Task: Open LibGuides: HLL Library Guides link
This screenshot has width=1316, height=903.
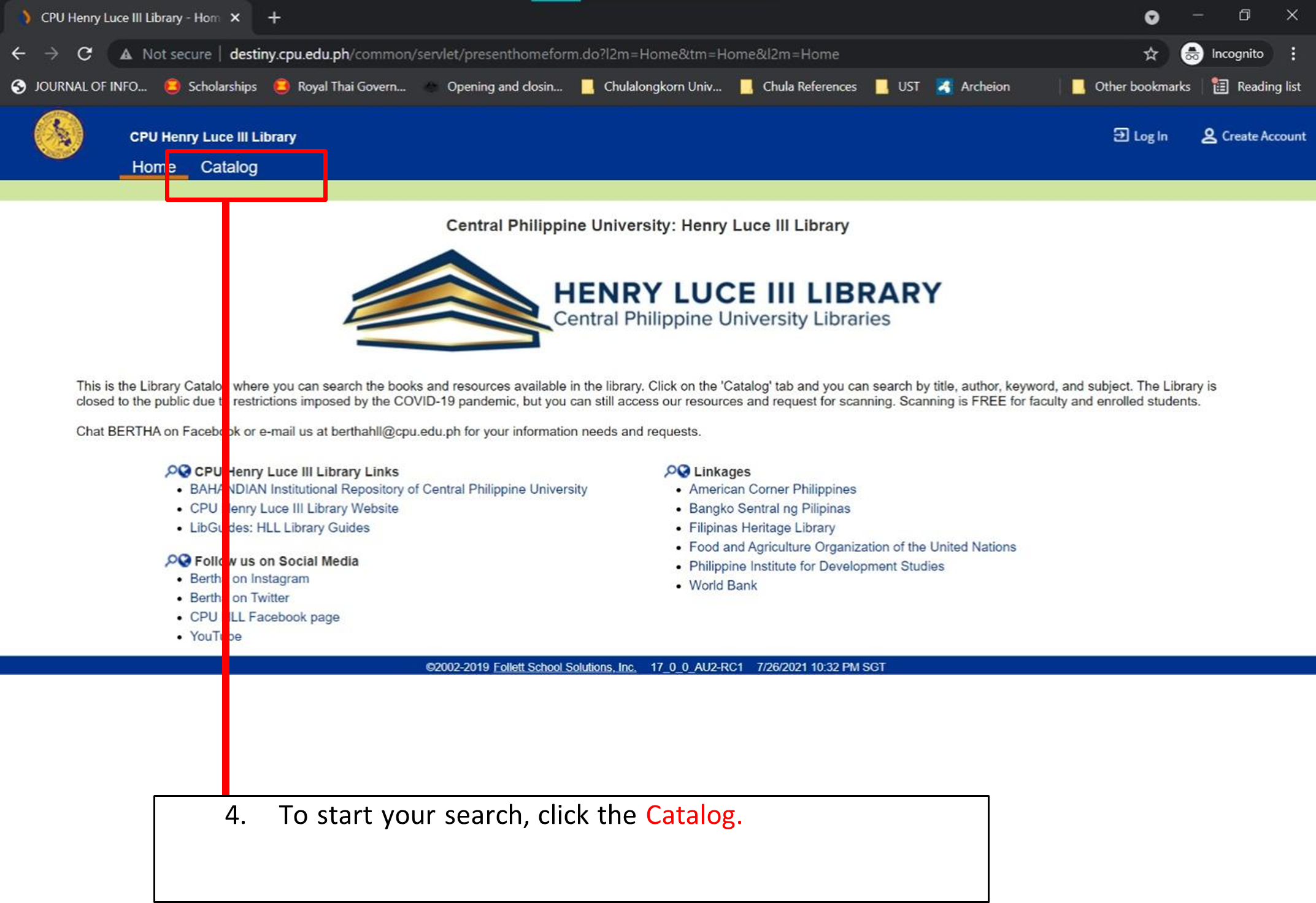Action: 280,528
